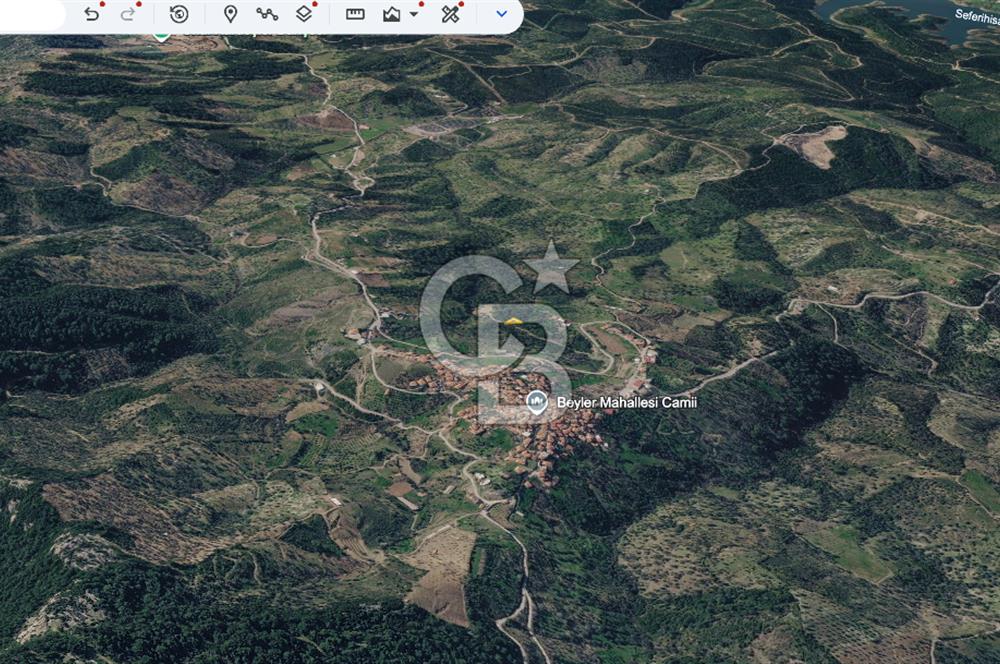Select the yellow highlighted parcel polygon
Screen dimensions: 1000x664
click(x=513, y=321)
